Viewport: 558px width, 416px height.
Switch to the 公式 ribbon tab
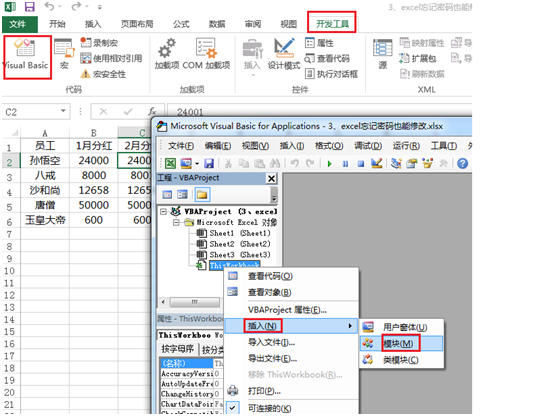tap(181, 24)
